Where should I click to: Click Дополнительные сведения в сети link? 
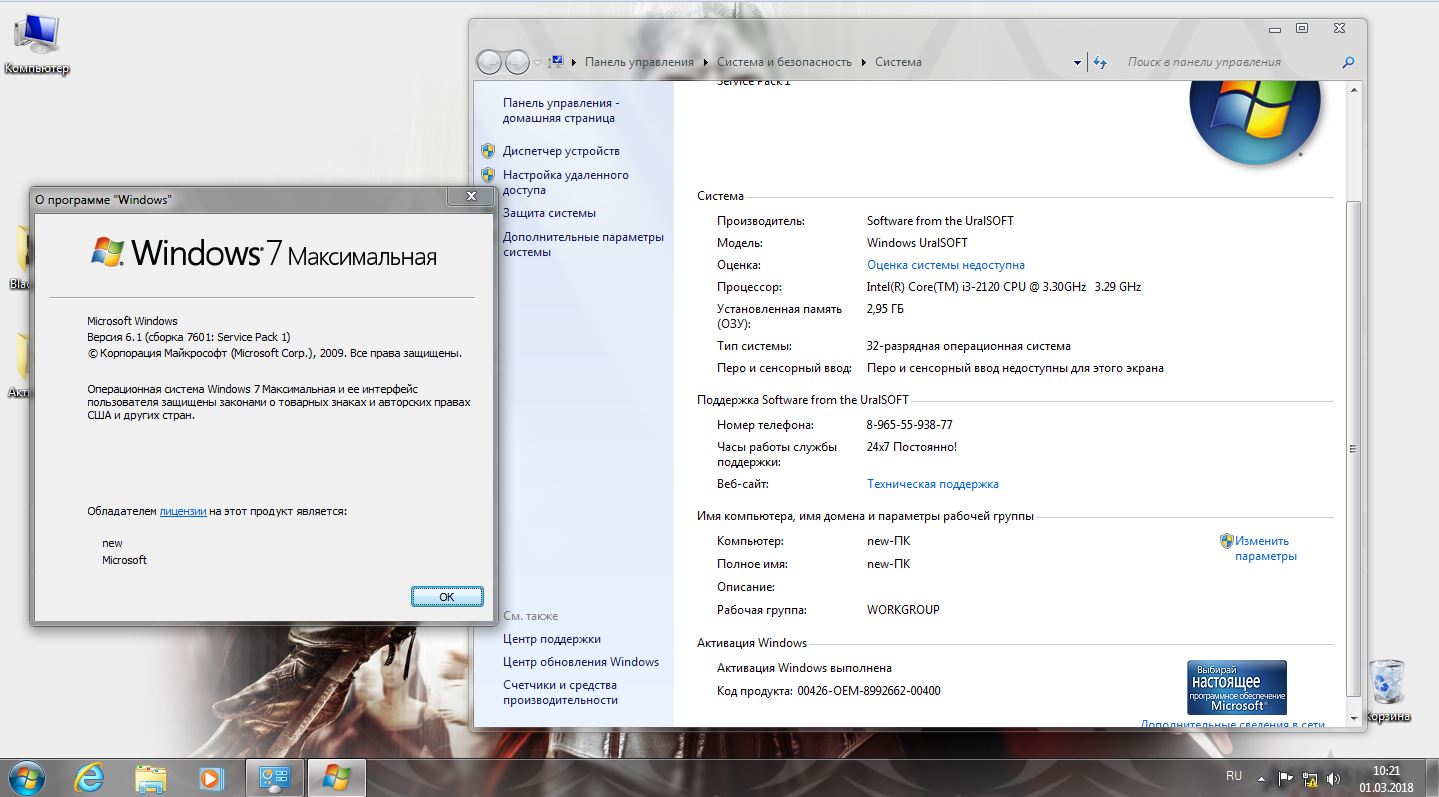1233,724
